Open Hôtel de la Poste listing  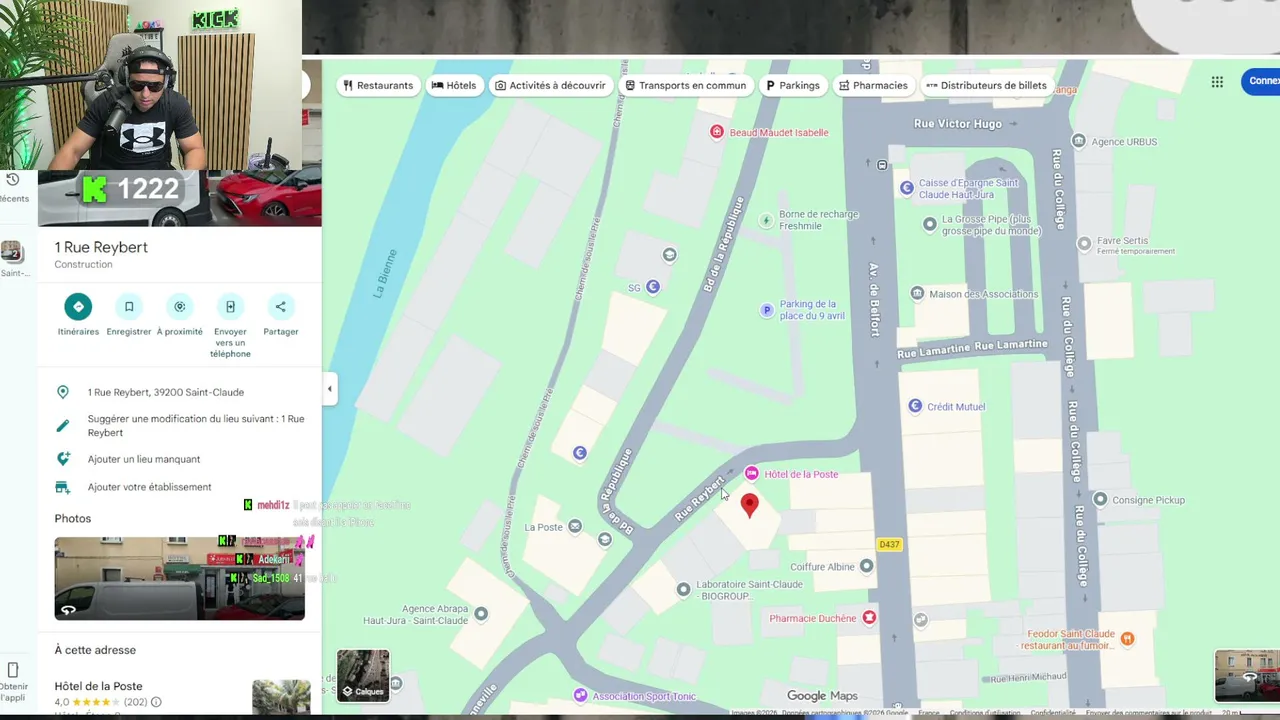pos(98,686)
